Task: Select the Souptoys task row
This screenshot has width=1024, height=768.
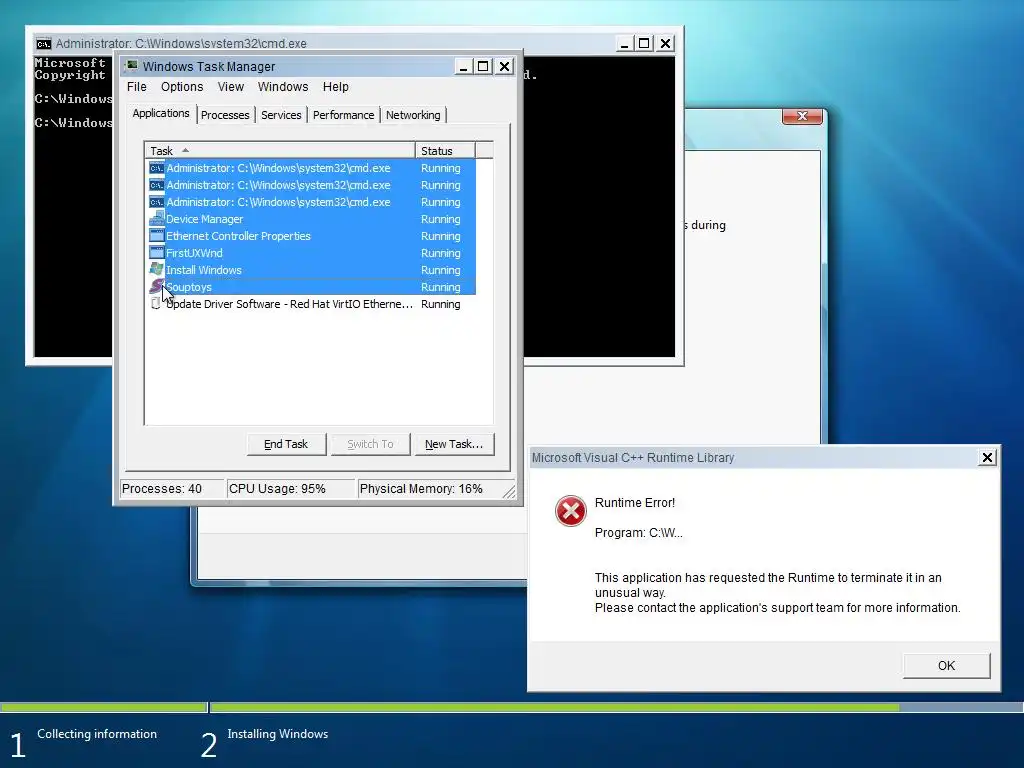Action: click(x=312, y=287)
